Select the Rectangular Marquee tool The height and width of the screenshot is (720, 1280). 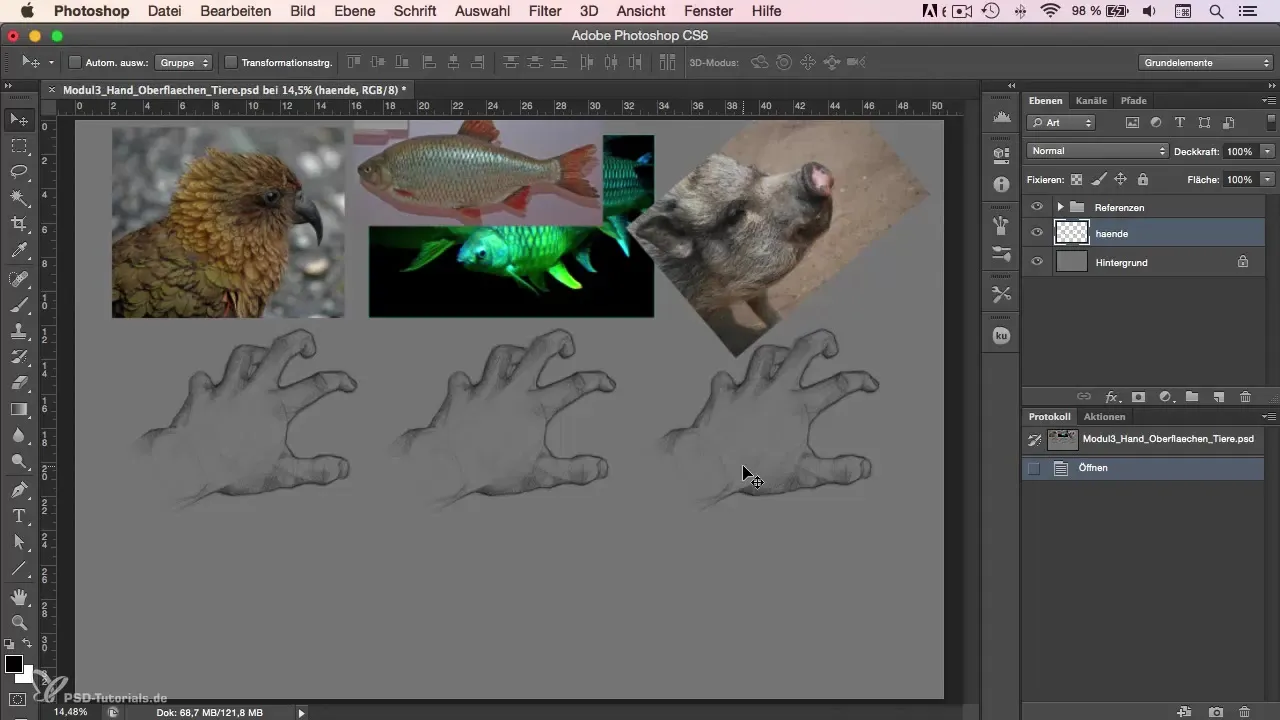[19, 146]
